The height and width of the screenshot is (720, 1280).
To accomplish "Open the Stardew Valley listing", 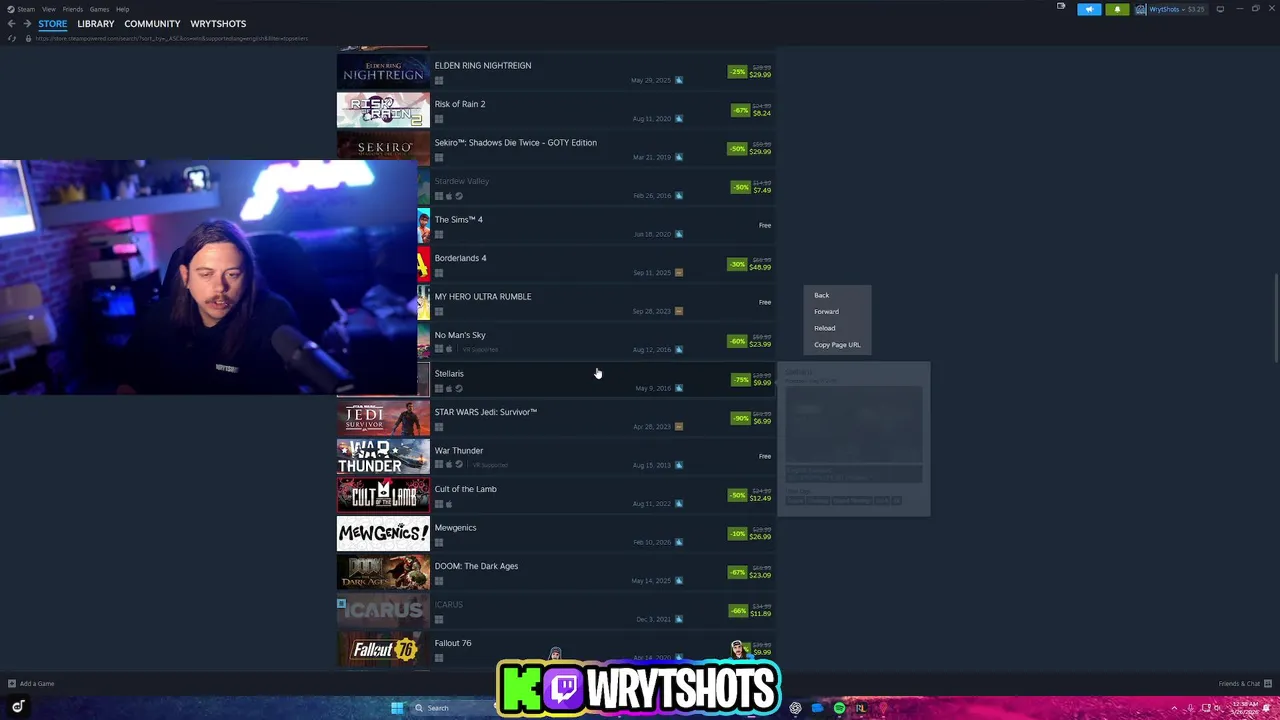I will [x=596, y=188].
